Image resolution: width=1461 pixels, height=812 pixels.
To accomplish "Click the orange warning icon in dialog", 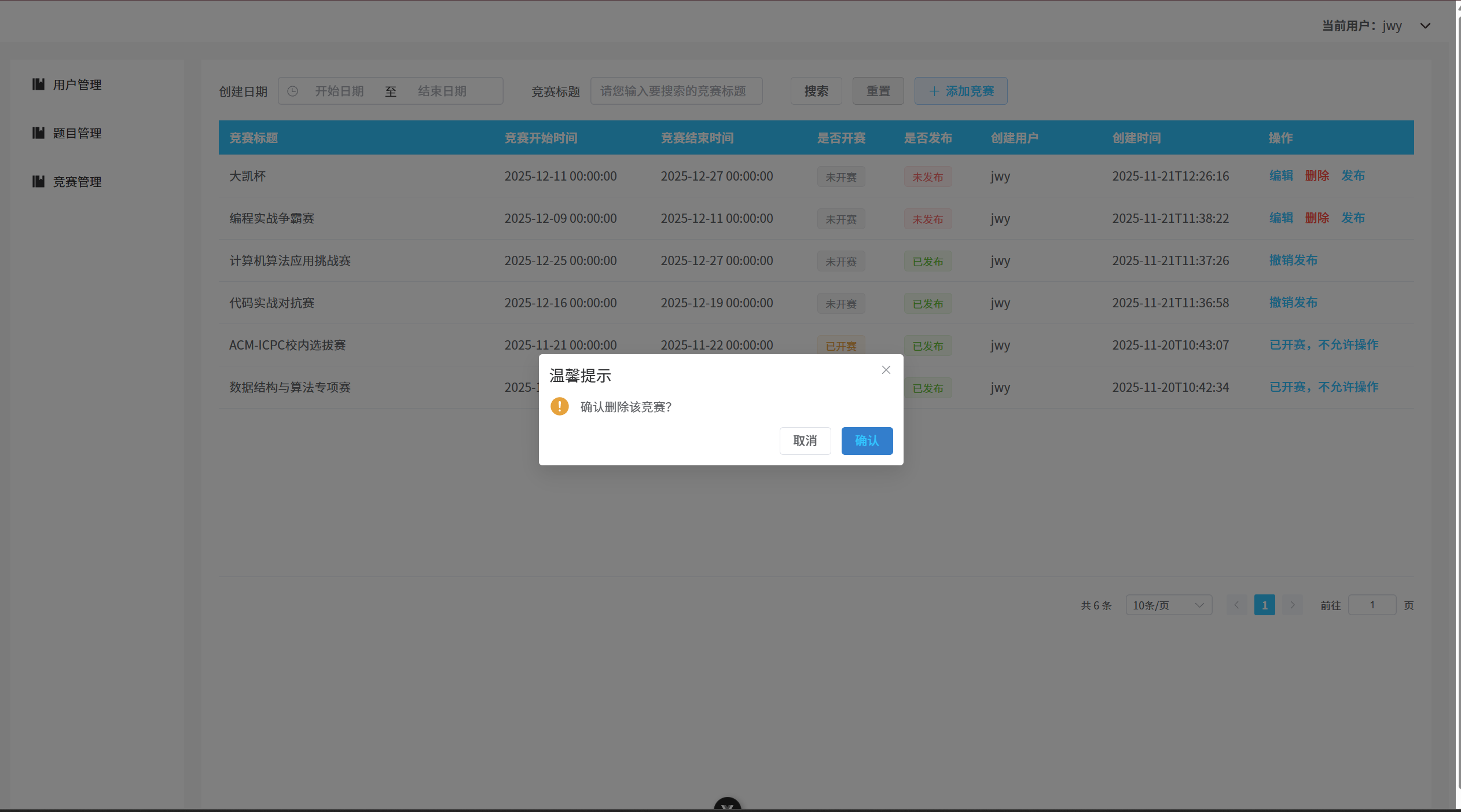I will coord(559,406).
